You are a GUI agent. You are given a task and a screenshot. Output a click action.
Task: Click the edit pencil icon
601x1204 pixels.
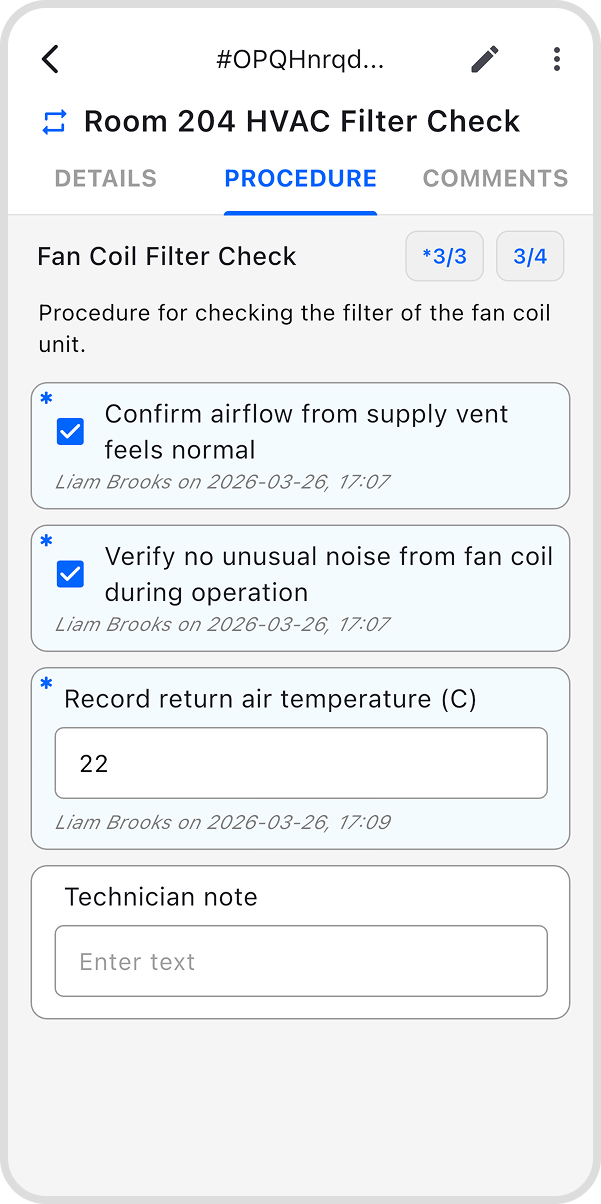point(484,59)
